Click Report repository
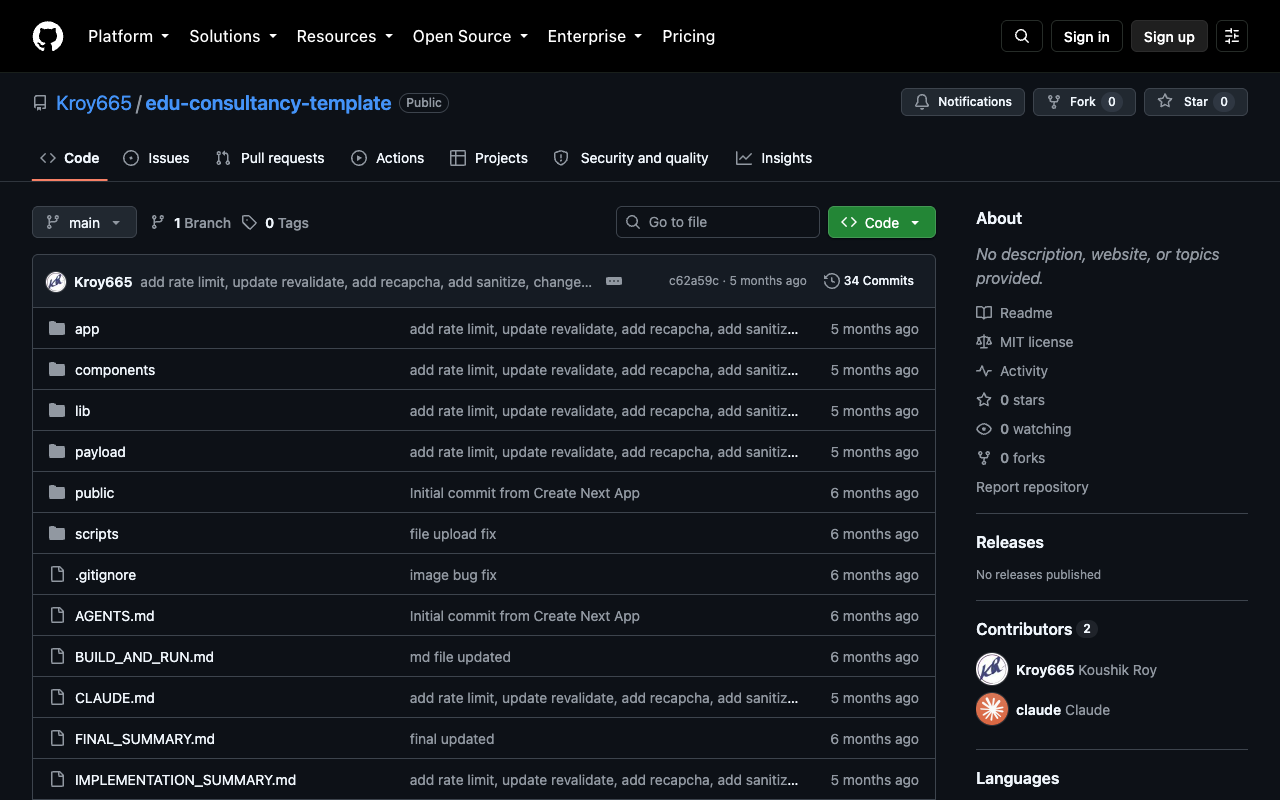This screenshot has width=1280, height=800. (1032, 487)
